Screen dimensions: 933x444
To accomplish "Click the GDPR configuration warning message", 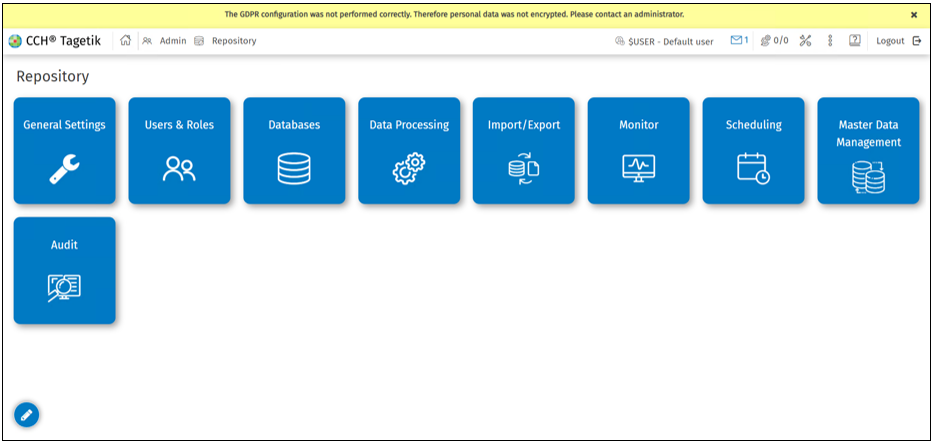I will pyautogui.click(x=454, y=14).
